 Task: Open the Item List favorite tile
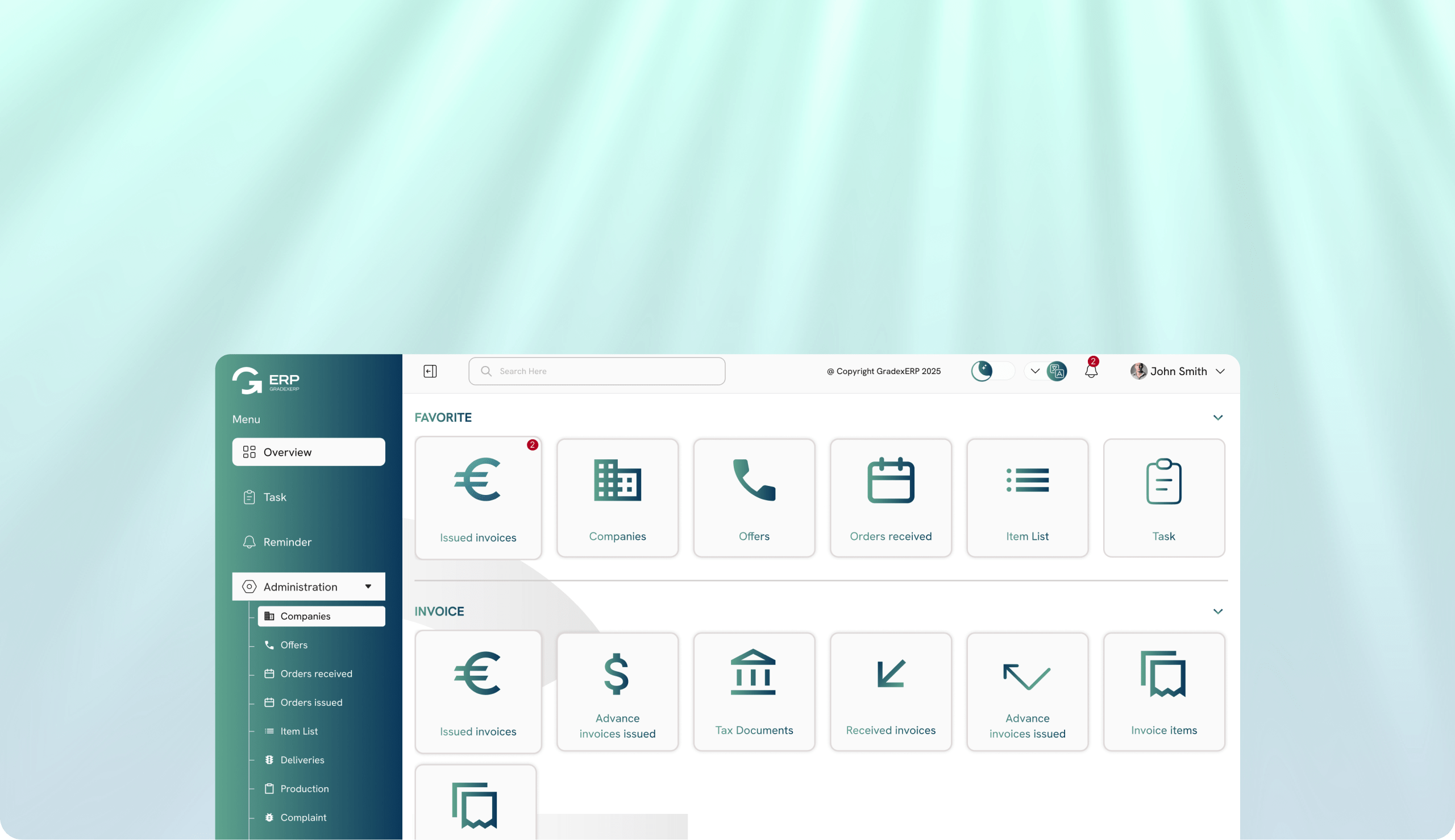point(1027,498)
